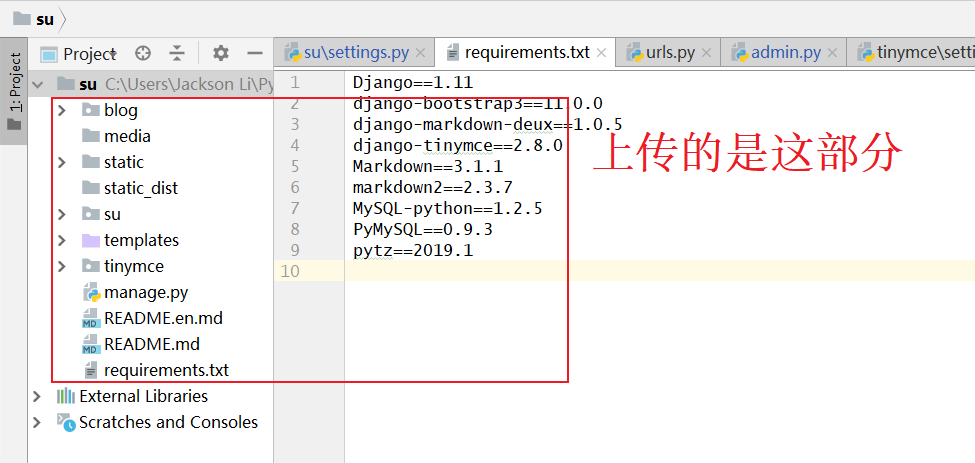Select requirements.txt in project tree
The image size is (975, 463).
(166, 370)
